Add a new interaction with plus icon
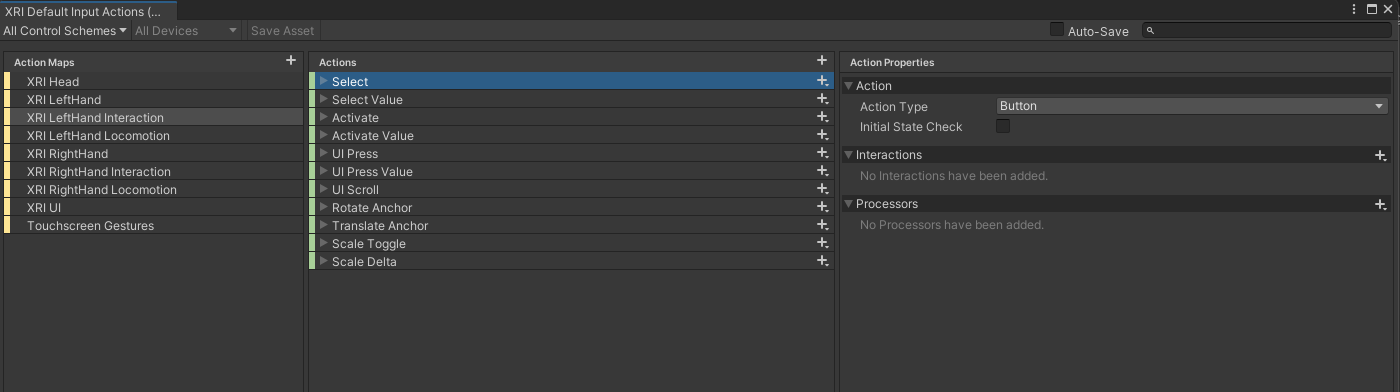The height and width of the screenshot is (392, 1400). click(1380, 155)
